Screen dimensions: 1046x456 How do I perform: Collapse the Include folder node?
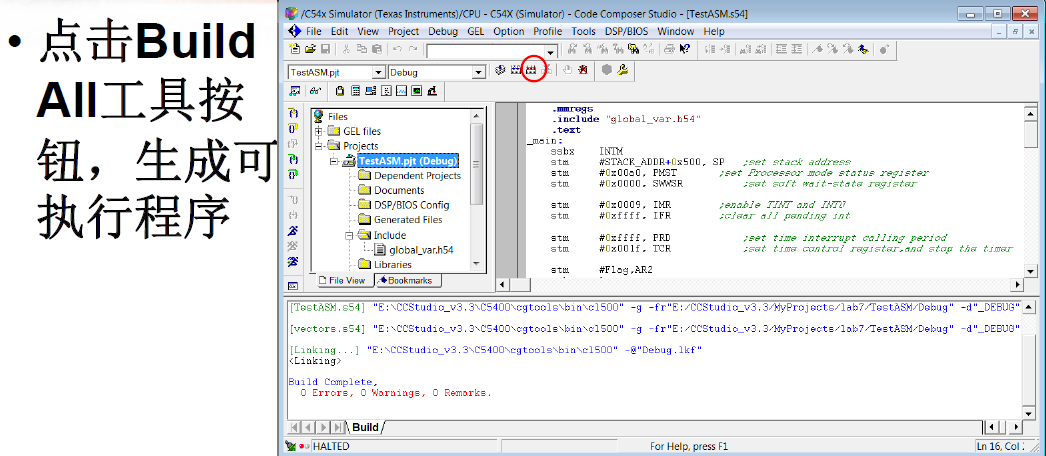tap(349, 235)
